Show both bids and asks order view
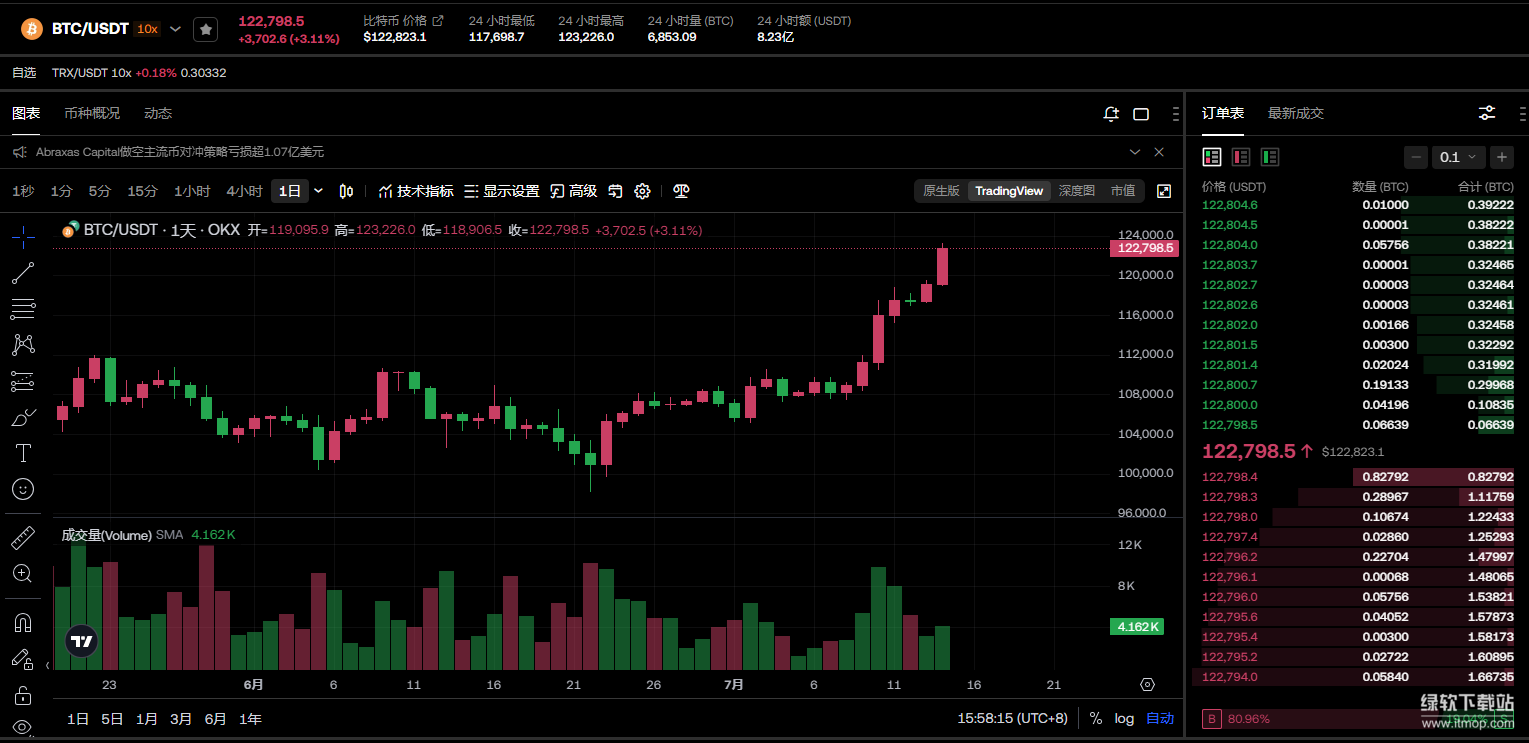This screenshot has width=1529, height=743. [1212, 157]
